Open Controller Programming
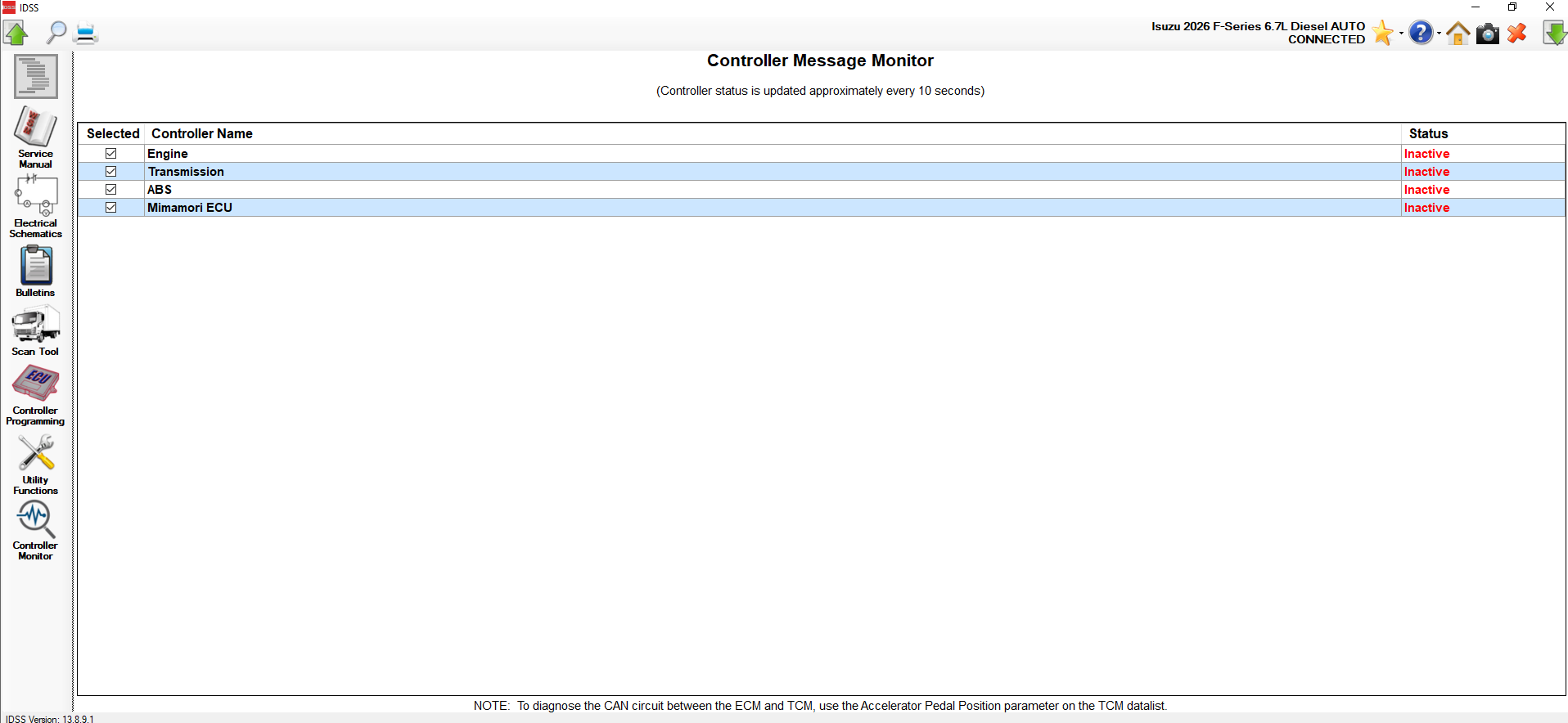The height and width of the screenshot is (723, 1568). (x=35, y=395)
